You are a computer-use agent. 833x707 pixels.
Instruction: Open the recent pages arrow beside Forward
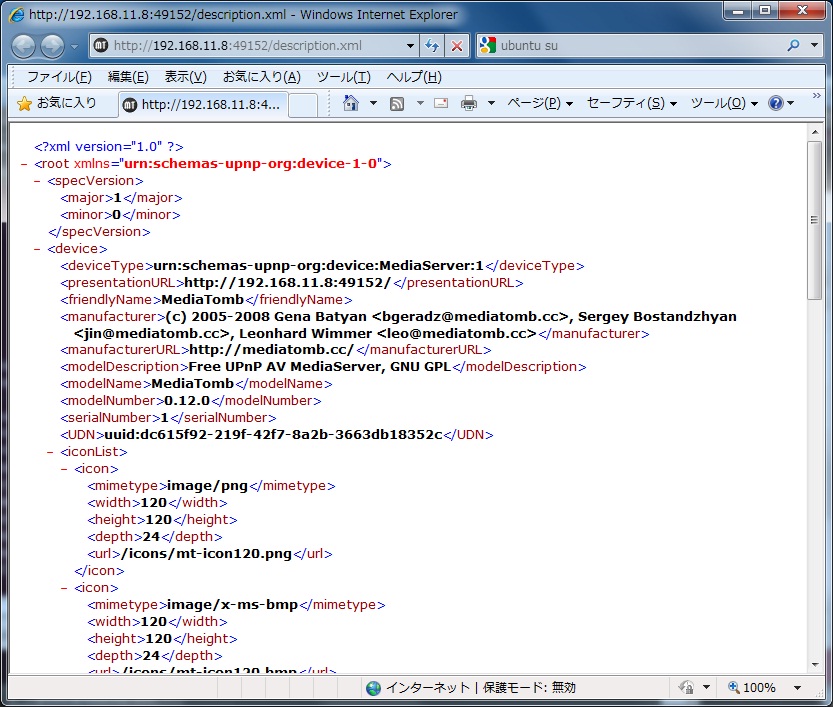pyautogui.click(x=74, y=46)
